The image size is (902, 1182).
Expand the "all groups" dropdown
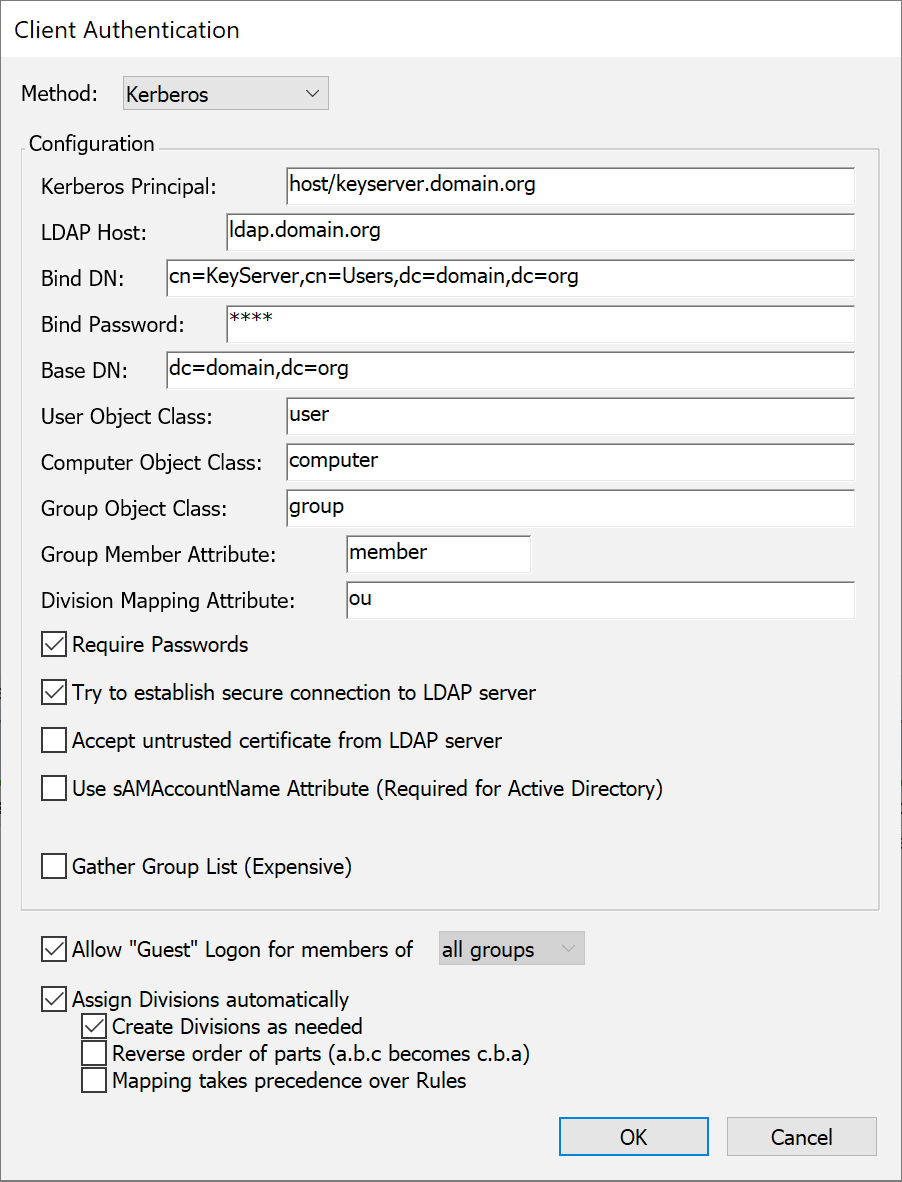pos(511,950)
